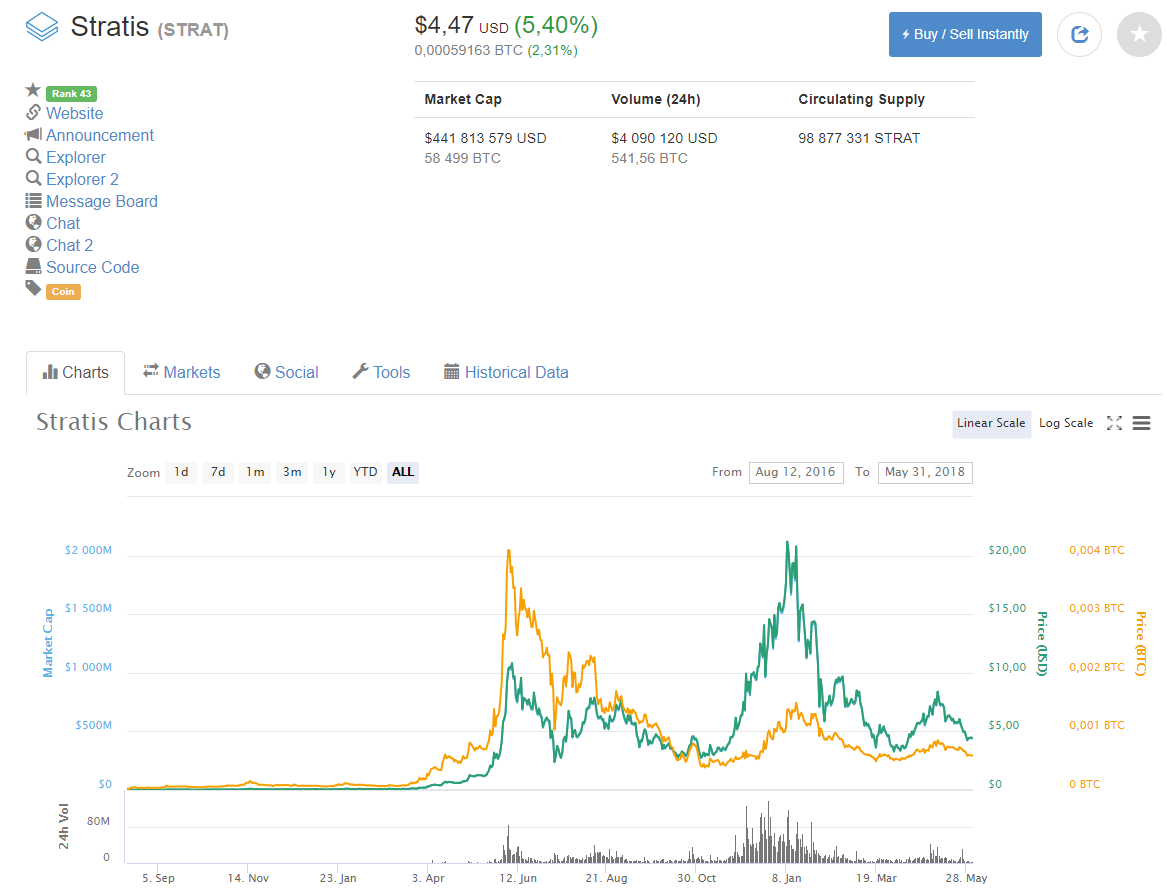Click the 541,56 BTC volume value
Viewport: 1167px width, 894px height.
[x=649, y=159]
